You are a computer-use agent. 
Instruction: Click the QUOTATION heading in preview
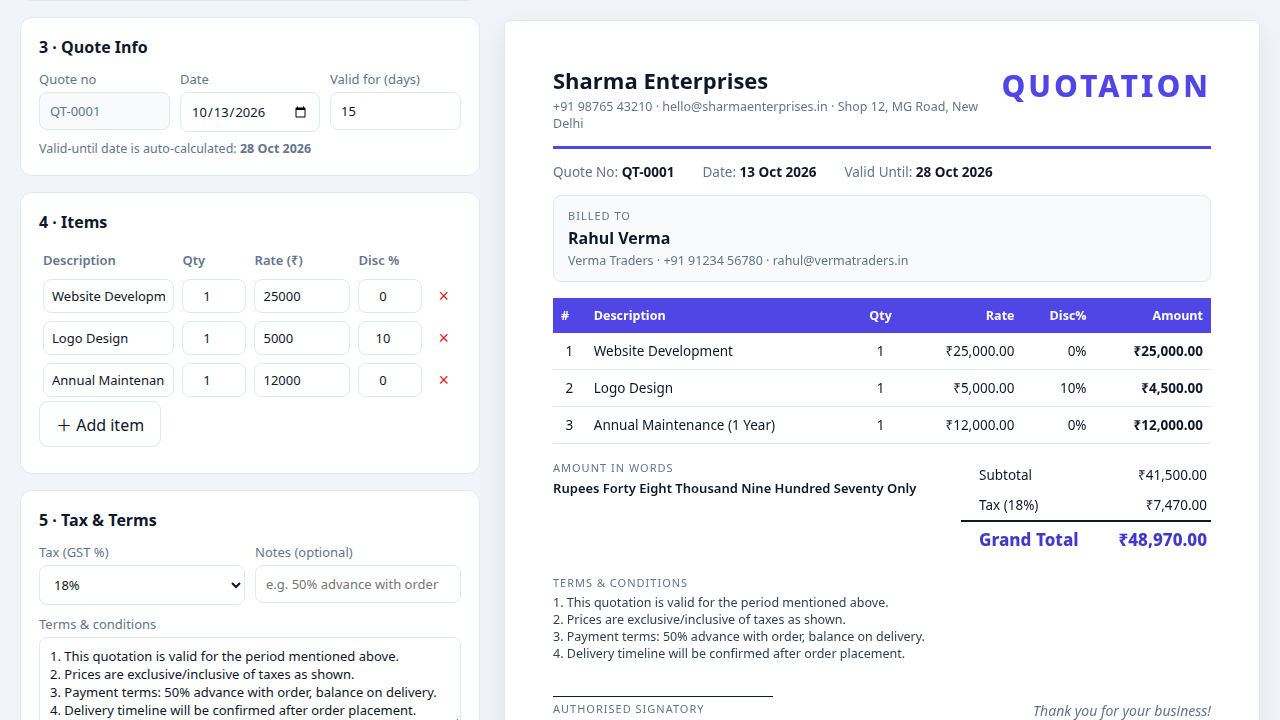tap(1106, 87)
